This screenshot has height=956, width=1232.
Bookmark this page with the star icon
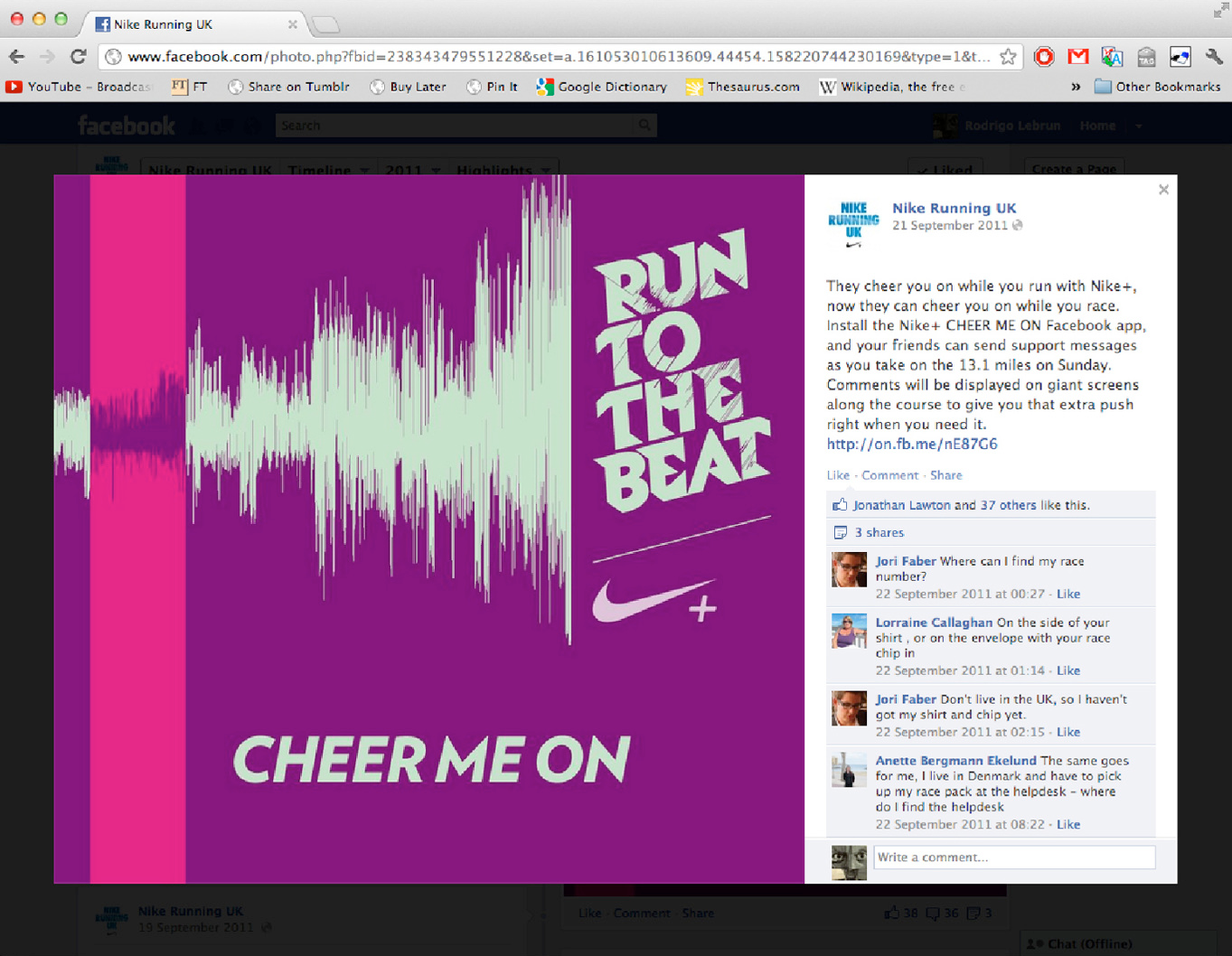click(x=1008, y=57)
